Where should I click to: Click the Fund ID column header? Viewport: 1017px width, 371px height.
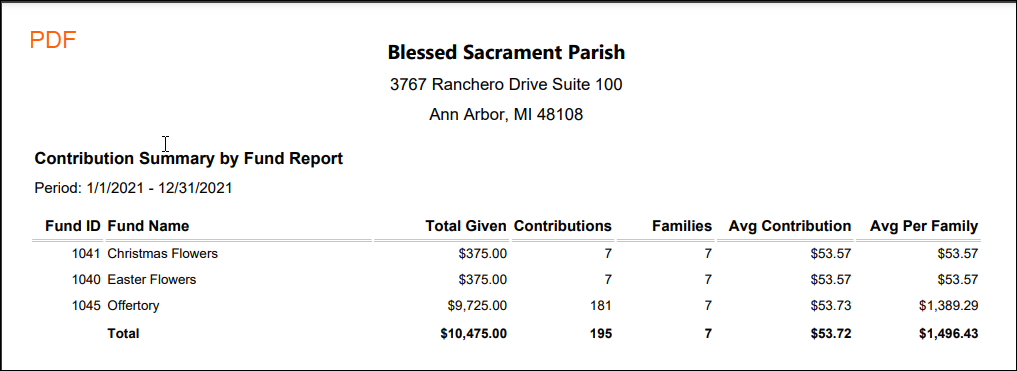coord(73,226)
